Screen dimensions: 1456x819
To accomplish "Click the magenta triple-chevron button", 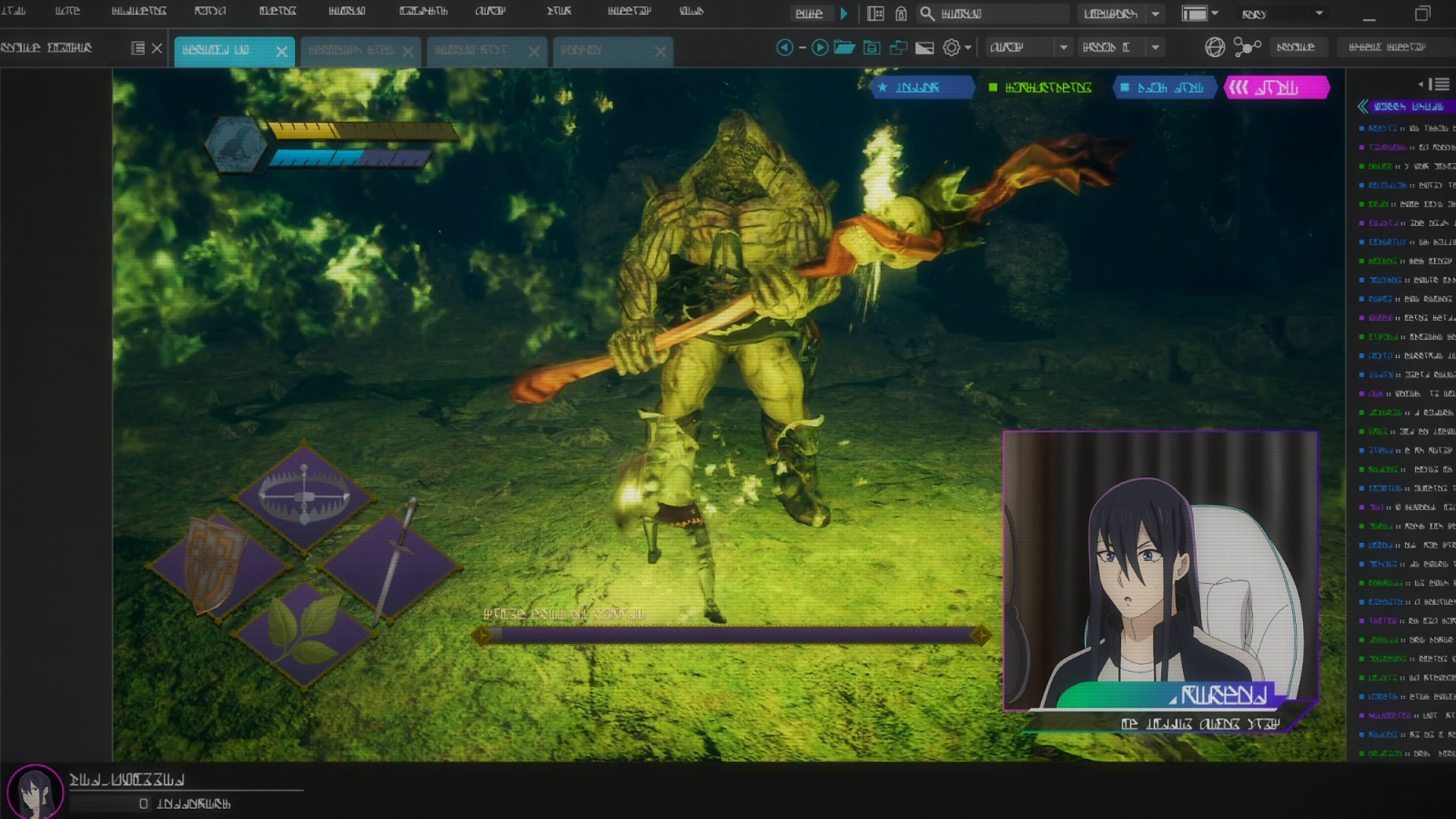I will pos(1276,88).
